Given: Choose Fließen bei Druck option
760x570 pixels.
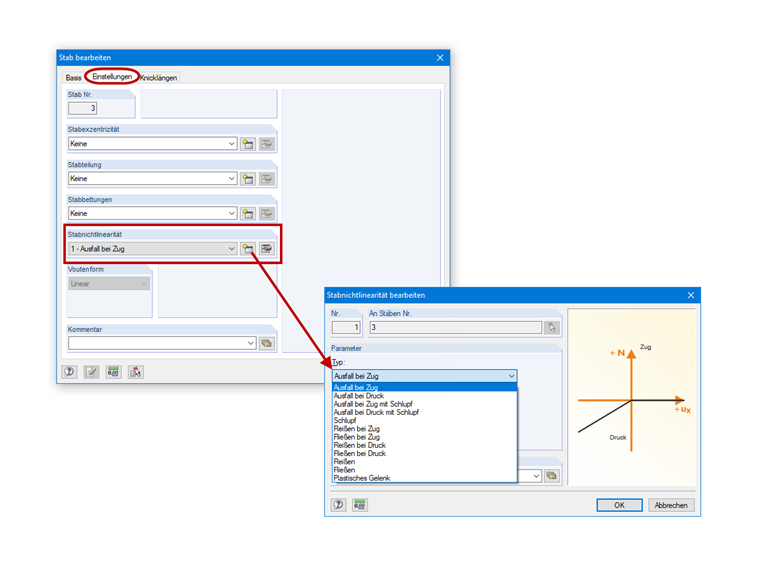Looking at the screenshot, I should tap(425, 454).
